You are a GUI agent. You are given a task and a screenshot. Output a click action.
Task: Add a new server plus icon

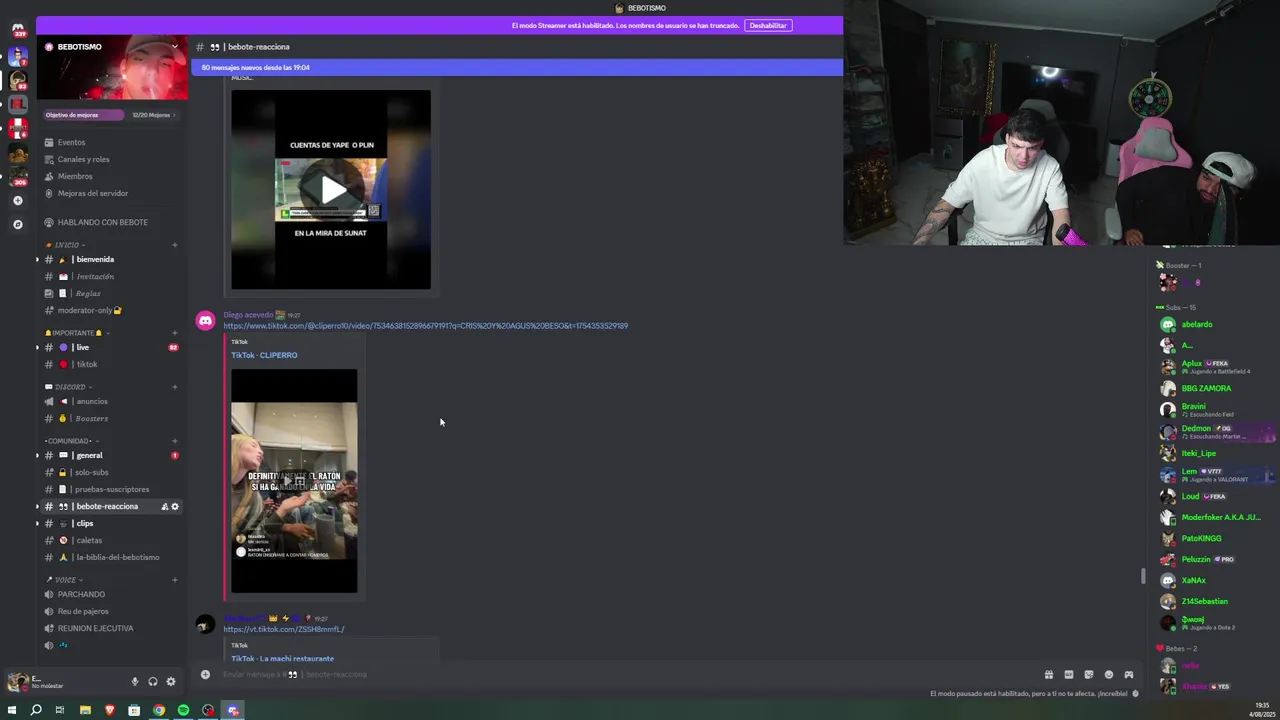pyautogui.click(x=17, y=200)
